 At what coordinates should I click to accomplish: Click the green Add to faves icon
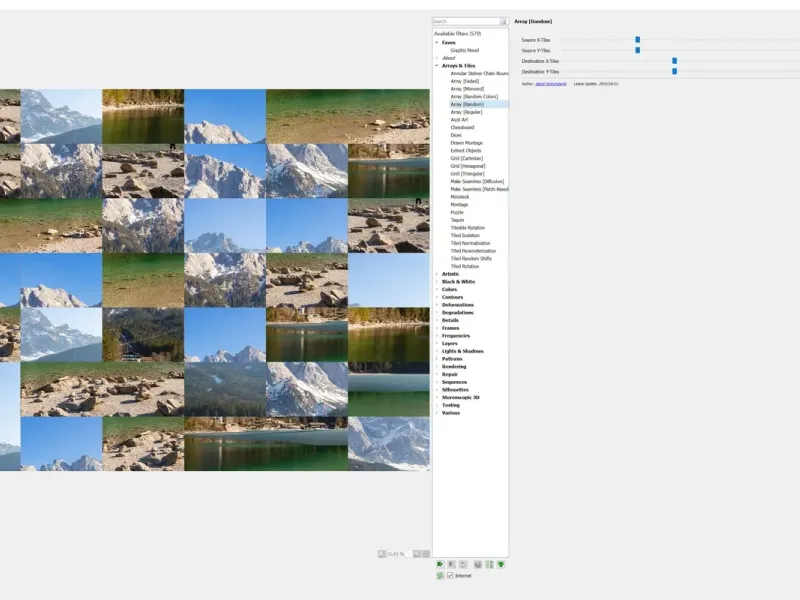(x=440, y=564)
